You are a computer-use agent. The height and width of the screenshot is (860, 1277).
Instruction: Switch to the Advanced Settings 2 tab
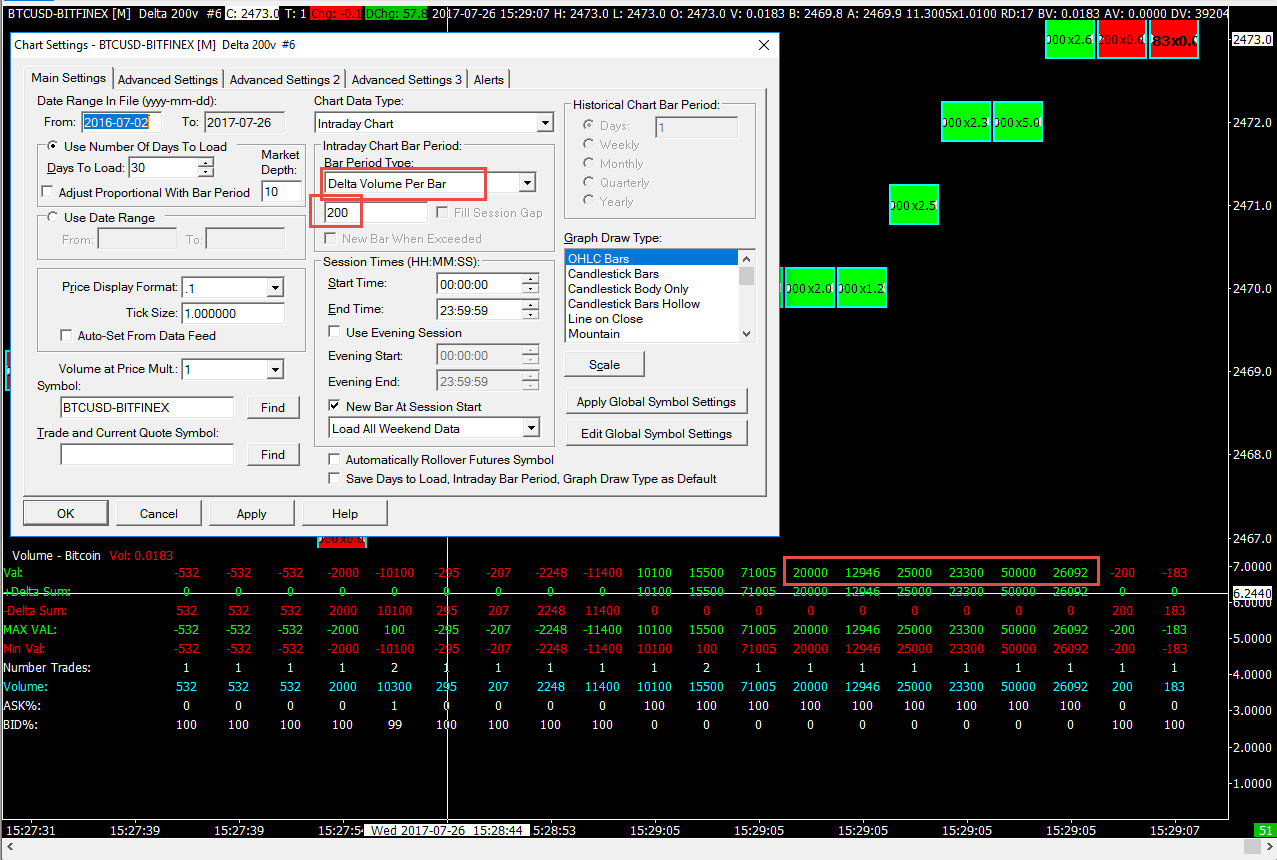(284, 79)
